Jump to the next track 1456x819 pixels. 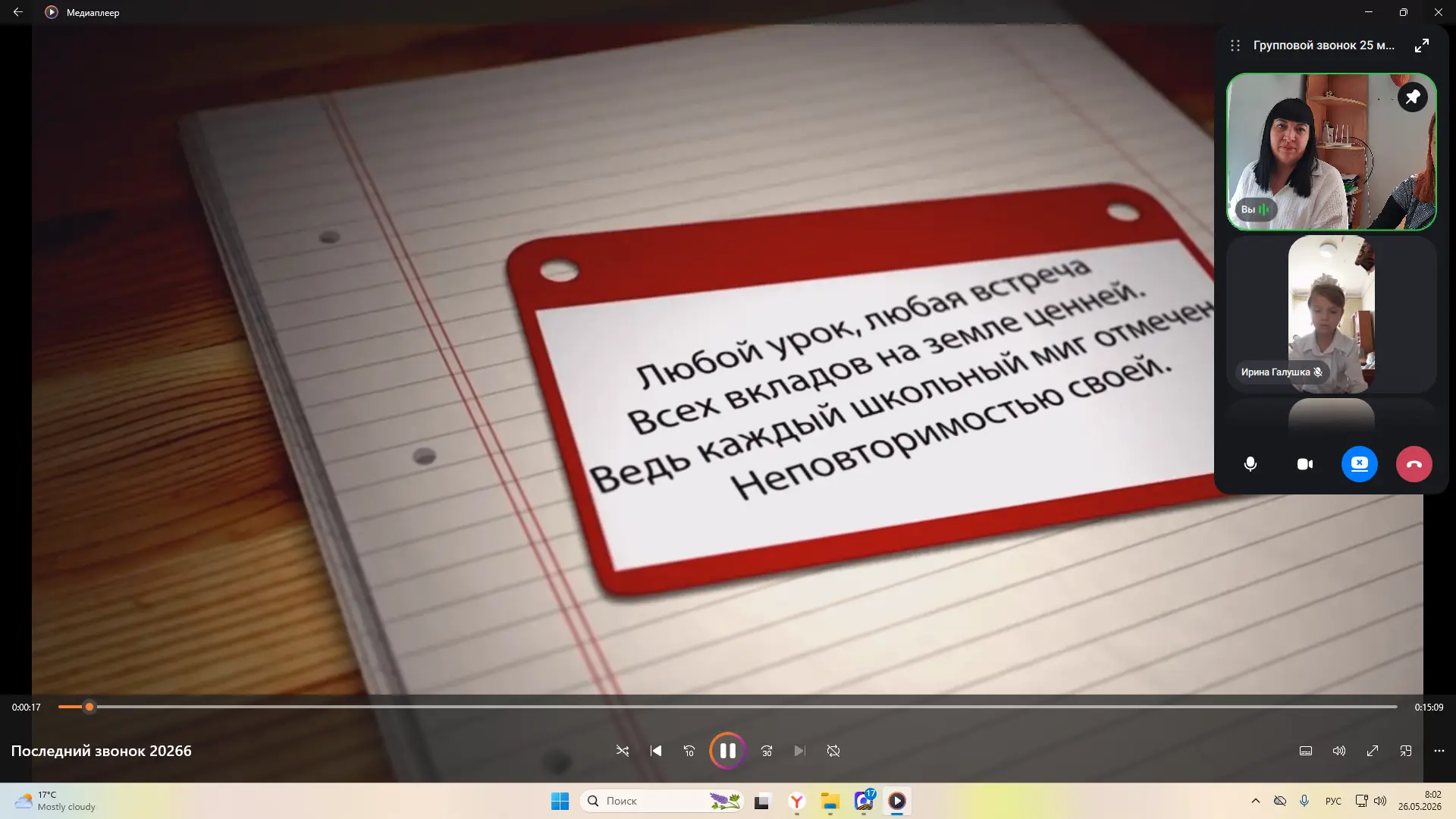[800, 751]
